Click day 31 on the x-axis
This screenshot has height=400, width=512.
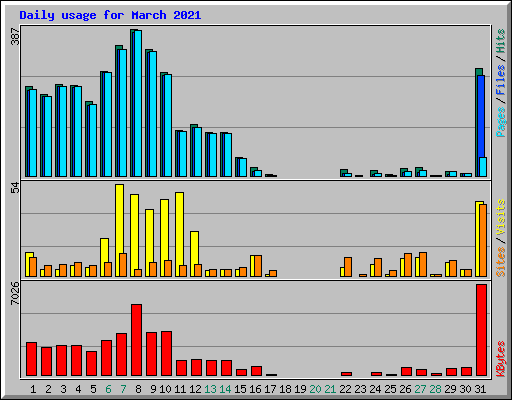480,389
